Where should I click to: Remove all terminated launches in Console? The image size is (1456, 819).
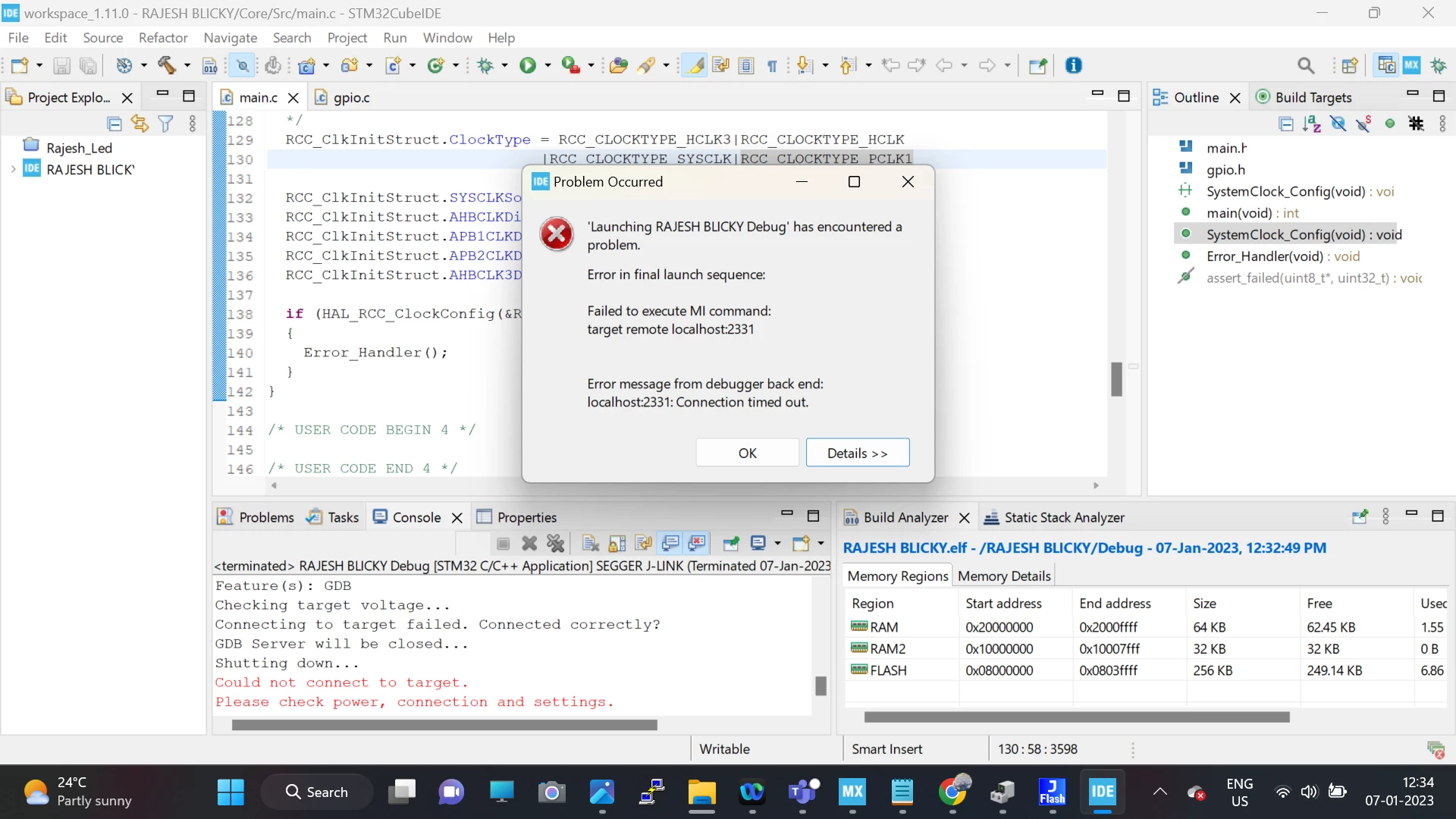556,543
